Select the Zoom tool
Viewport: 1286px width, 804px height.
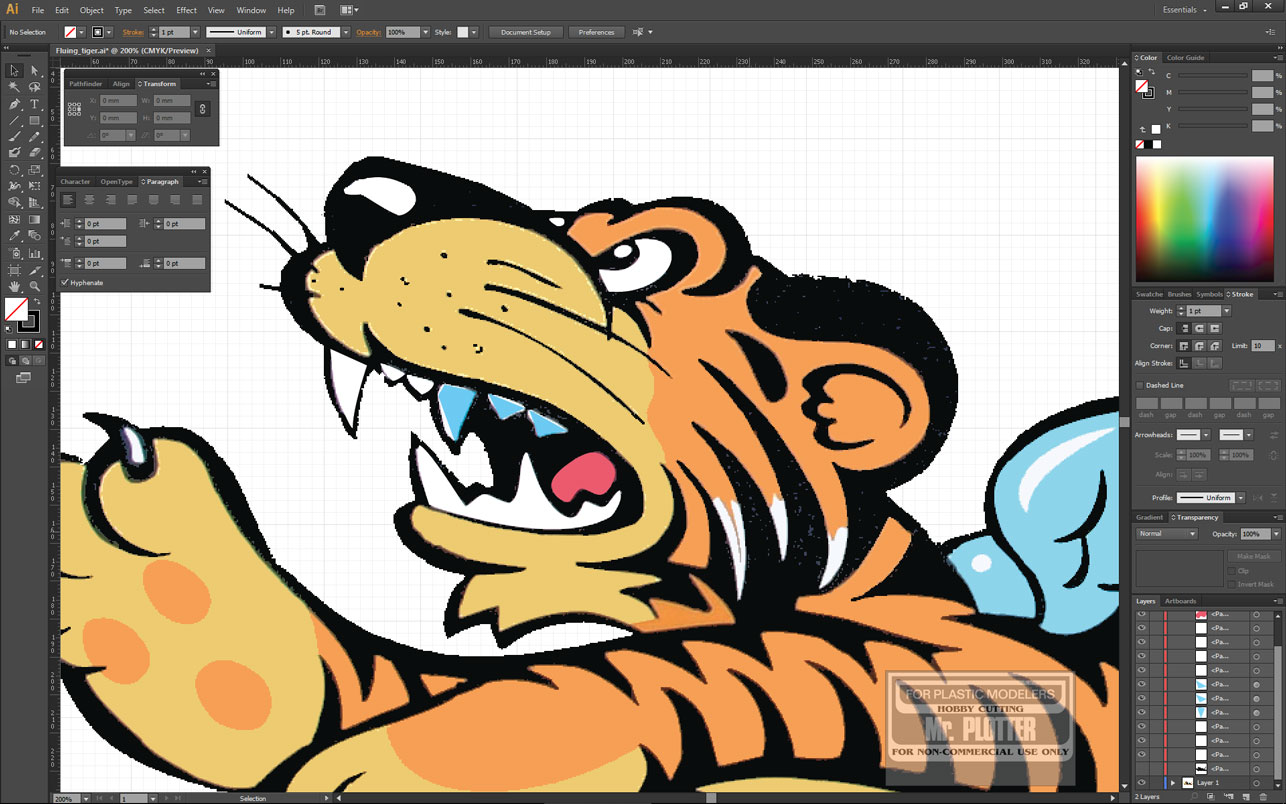point(34,286)
